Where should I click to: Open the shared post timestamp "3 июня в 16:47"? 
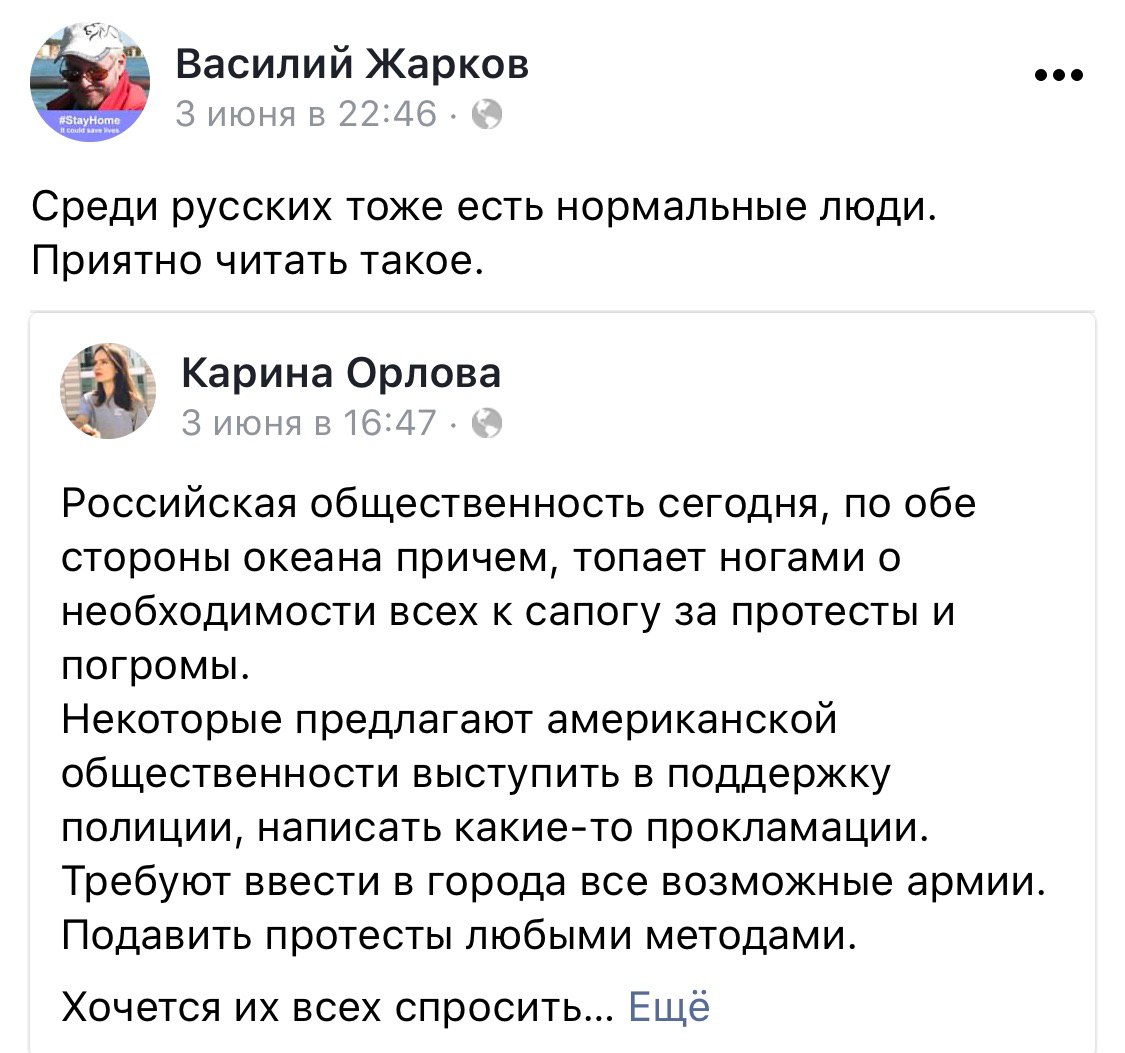308,424
